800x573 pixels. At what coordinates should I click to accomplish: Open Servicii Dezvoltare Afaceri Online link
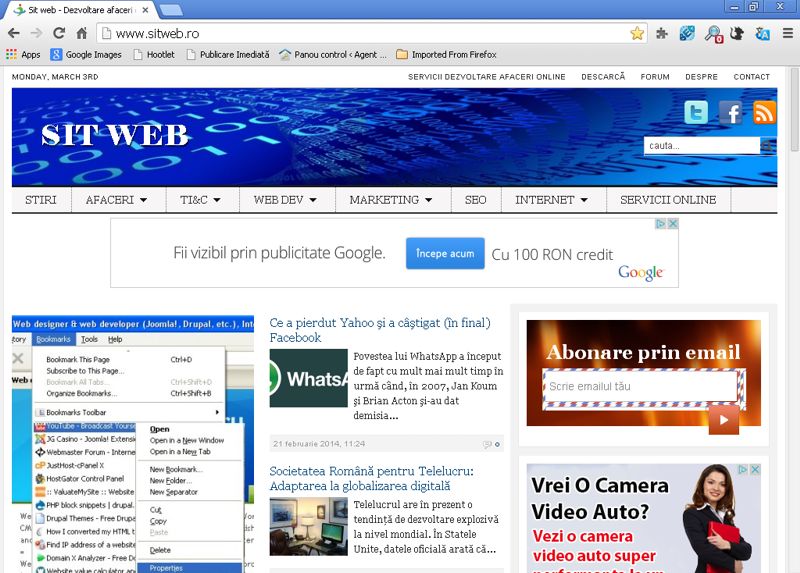[x=487, y=77]
